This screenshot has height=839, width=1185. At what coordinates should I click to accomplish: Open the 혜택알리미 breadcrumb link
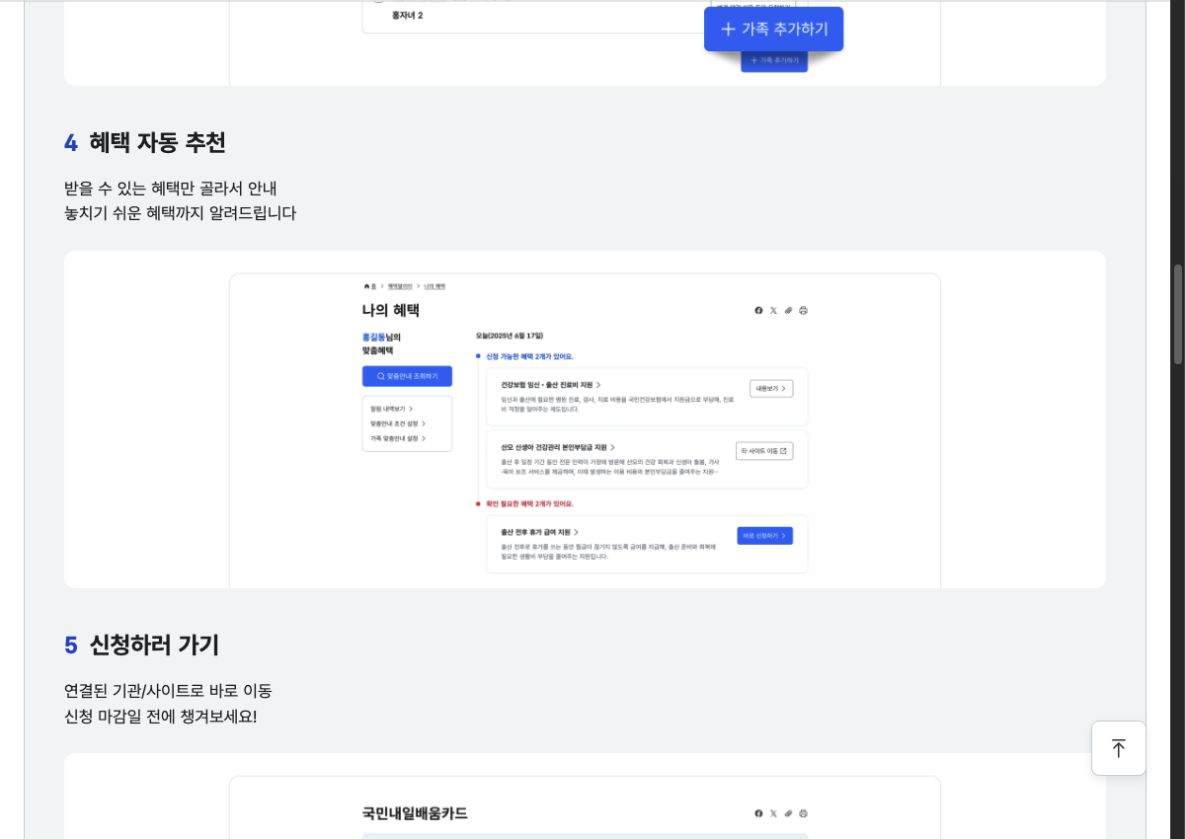[400, 286]
